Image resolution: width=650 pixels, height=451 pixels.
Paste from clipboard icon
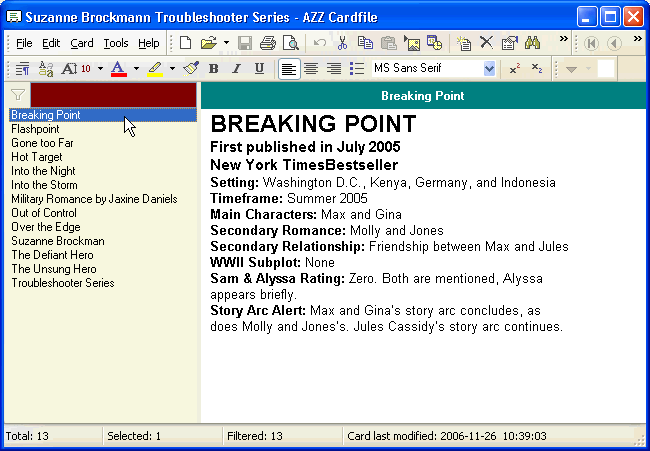(388, 43)
